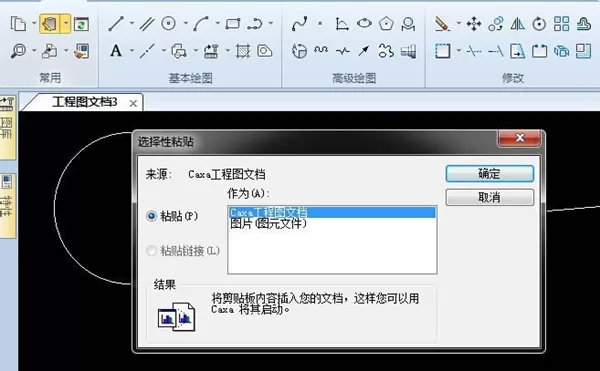Click the top icon in the left sidebar

coord(7,104)
